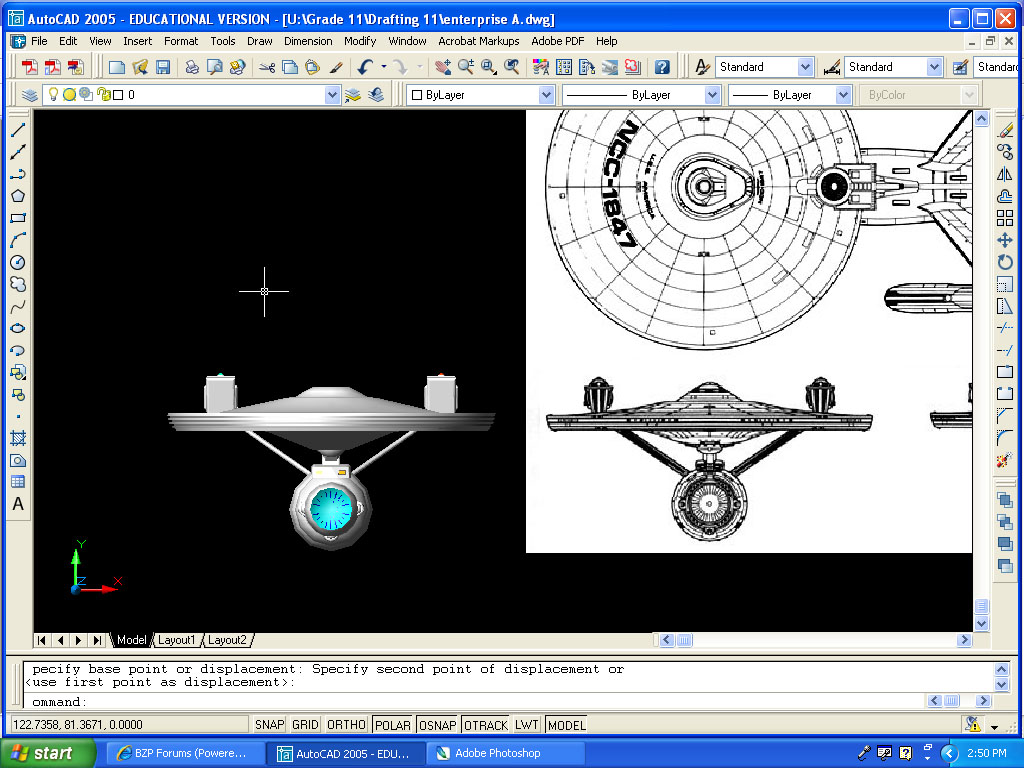Toggle SNAP mode in status bar
Image resolution: width=1024 pixels, height=768 pixels.
tap(269, 725)
